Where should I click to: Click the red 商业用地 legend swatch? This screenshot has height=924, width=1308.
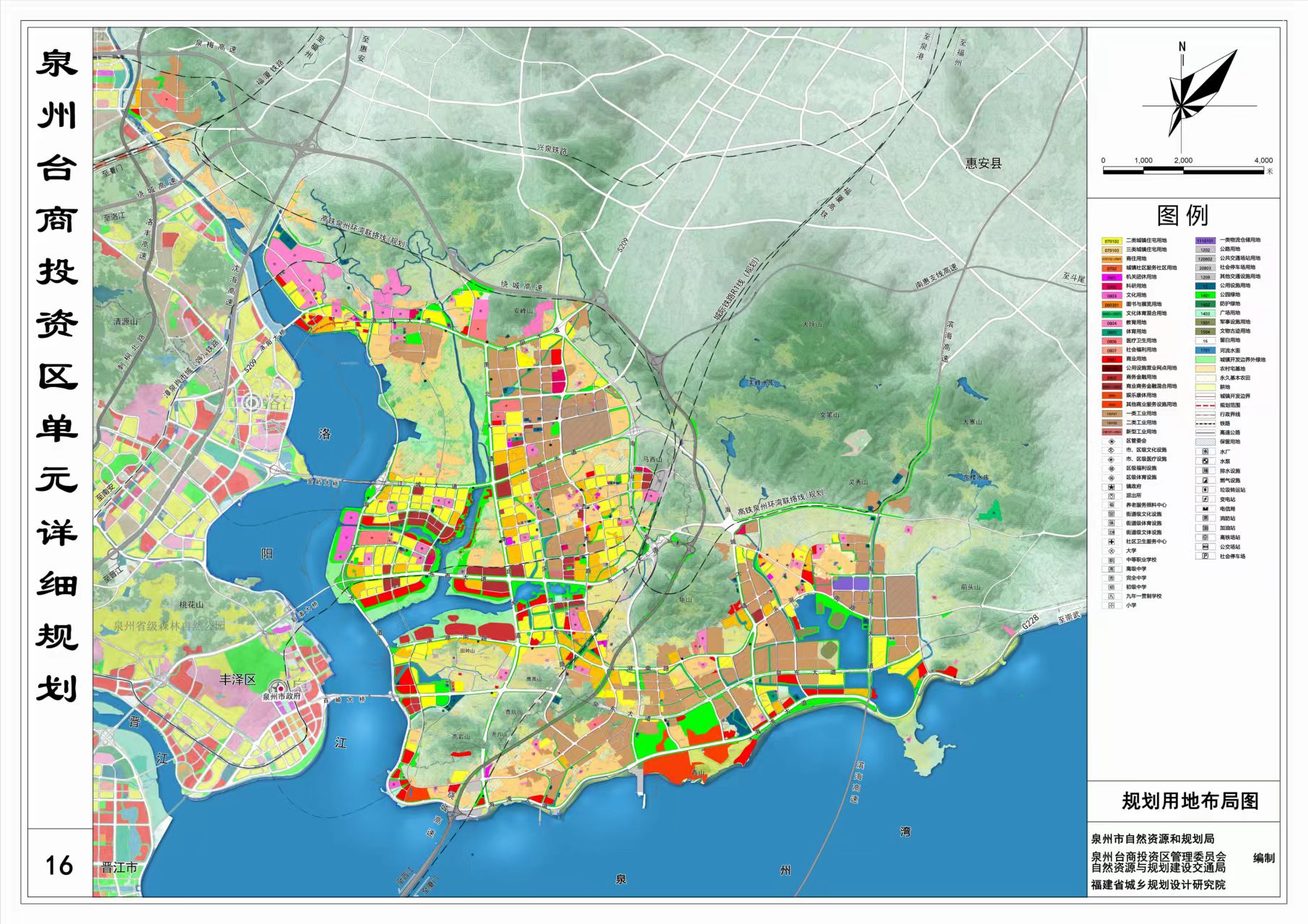[x=1112, y=359]
